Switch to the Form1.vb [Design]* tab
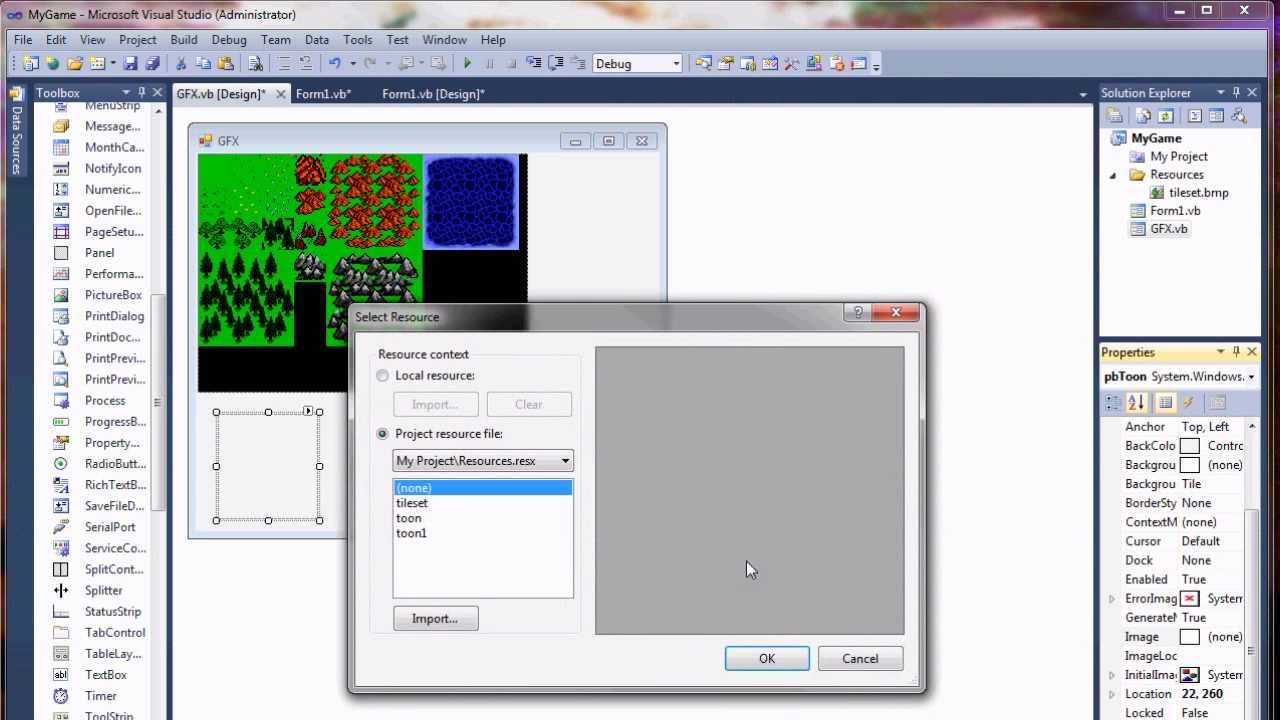This screenshot has width=1280, height=720. (433, 94)
